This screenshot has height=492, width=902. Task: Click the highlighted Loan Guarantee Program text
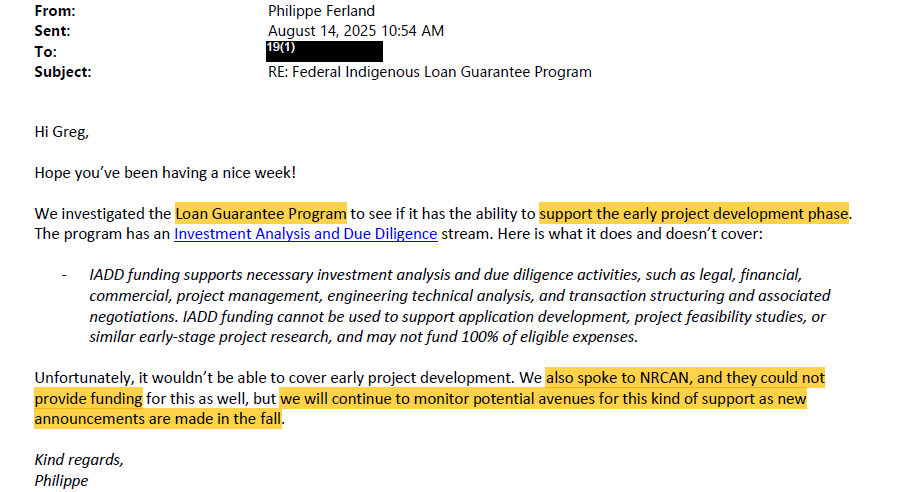point(261,213)
